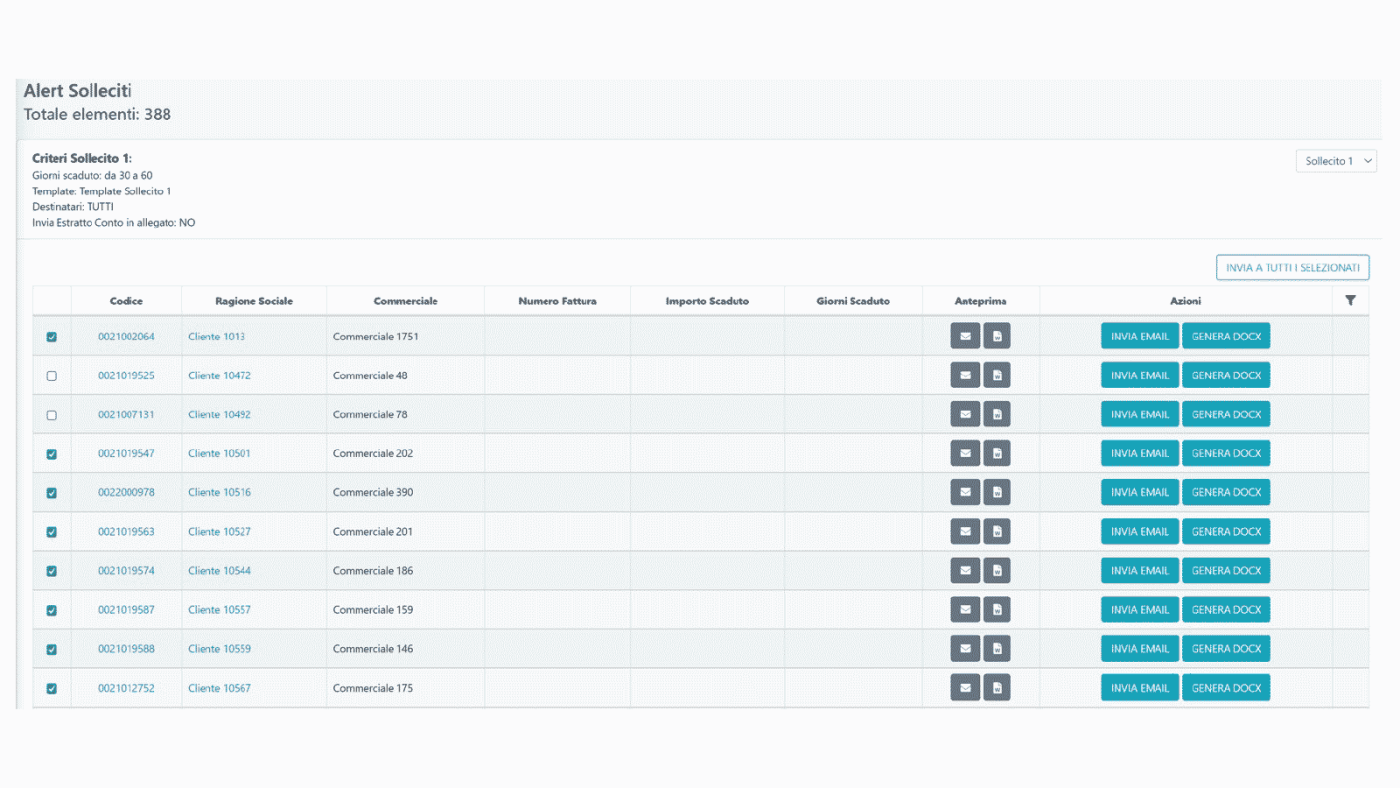Screen dimensions: 1400x788
Task: Open email preview for Cliente 10472
Action: point(965,375)
